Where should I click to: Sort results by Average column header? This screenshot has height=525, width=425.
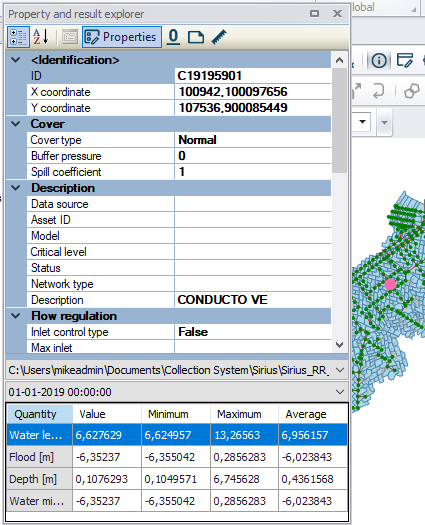313,414
